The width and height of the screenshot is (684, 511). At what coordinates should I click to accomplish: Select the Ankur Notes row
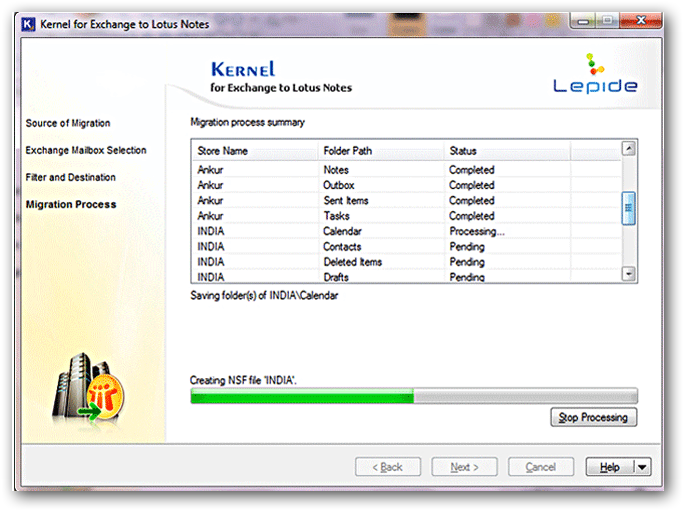[x=407, y=169]
